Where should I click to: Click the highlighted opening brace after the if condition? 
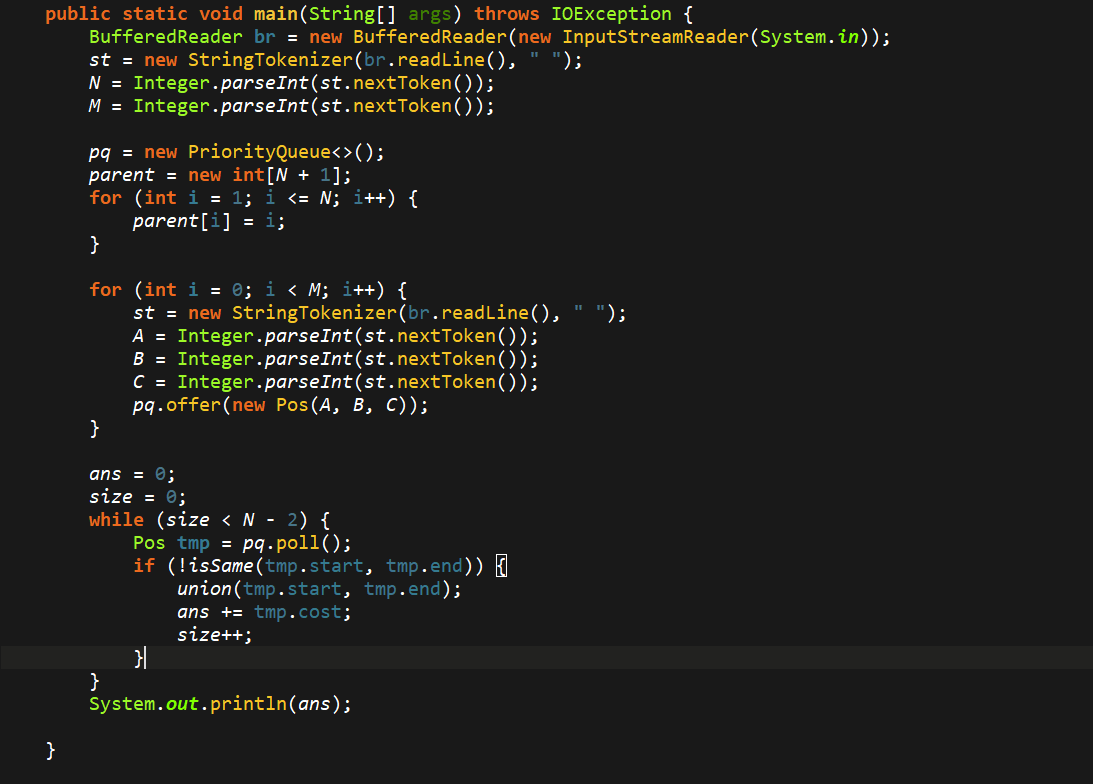501,566
